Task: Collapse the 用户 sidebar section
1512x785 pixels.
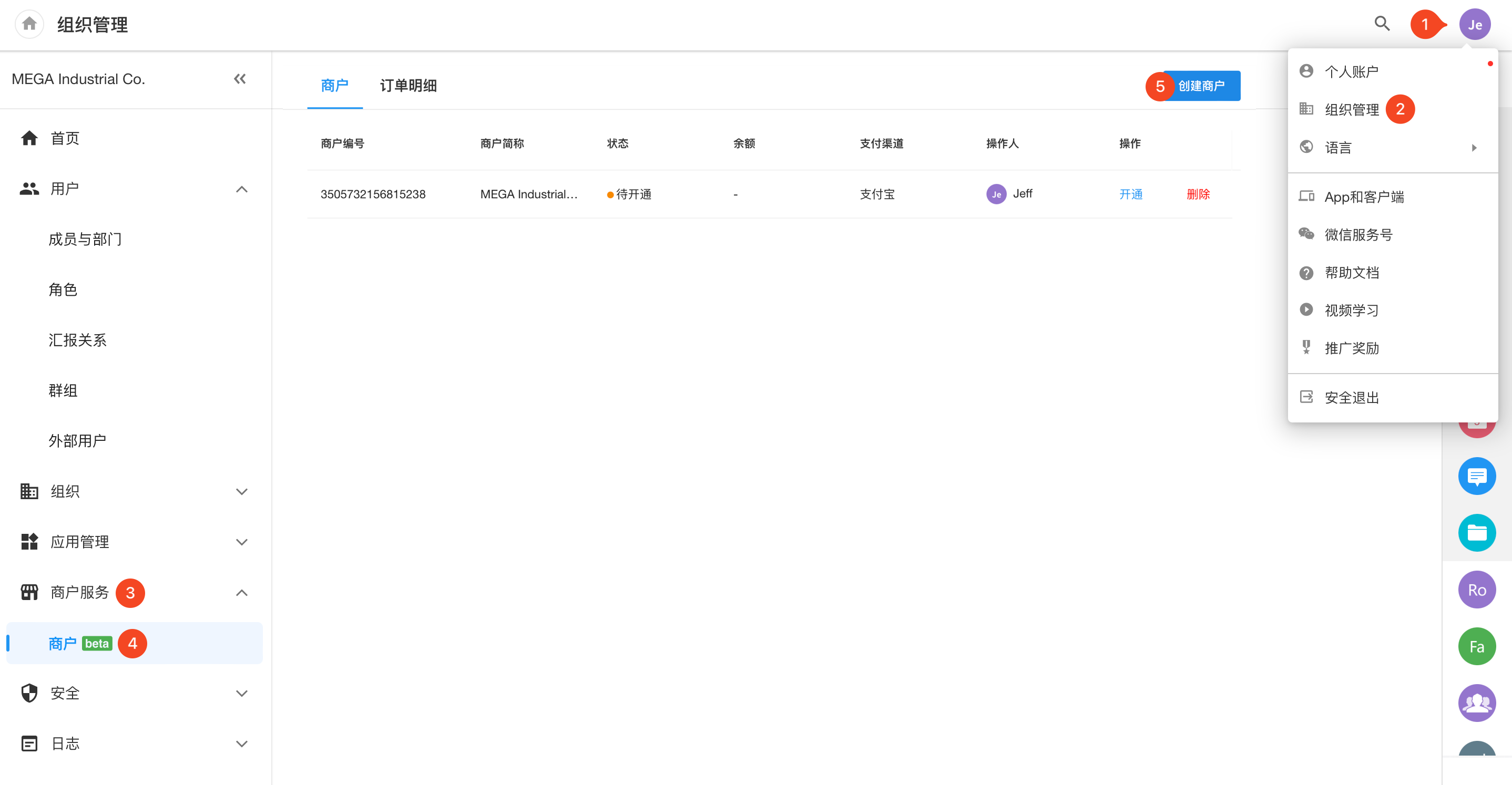Action: (241, 189)
